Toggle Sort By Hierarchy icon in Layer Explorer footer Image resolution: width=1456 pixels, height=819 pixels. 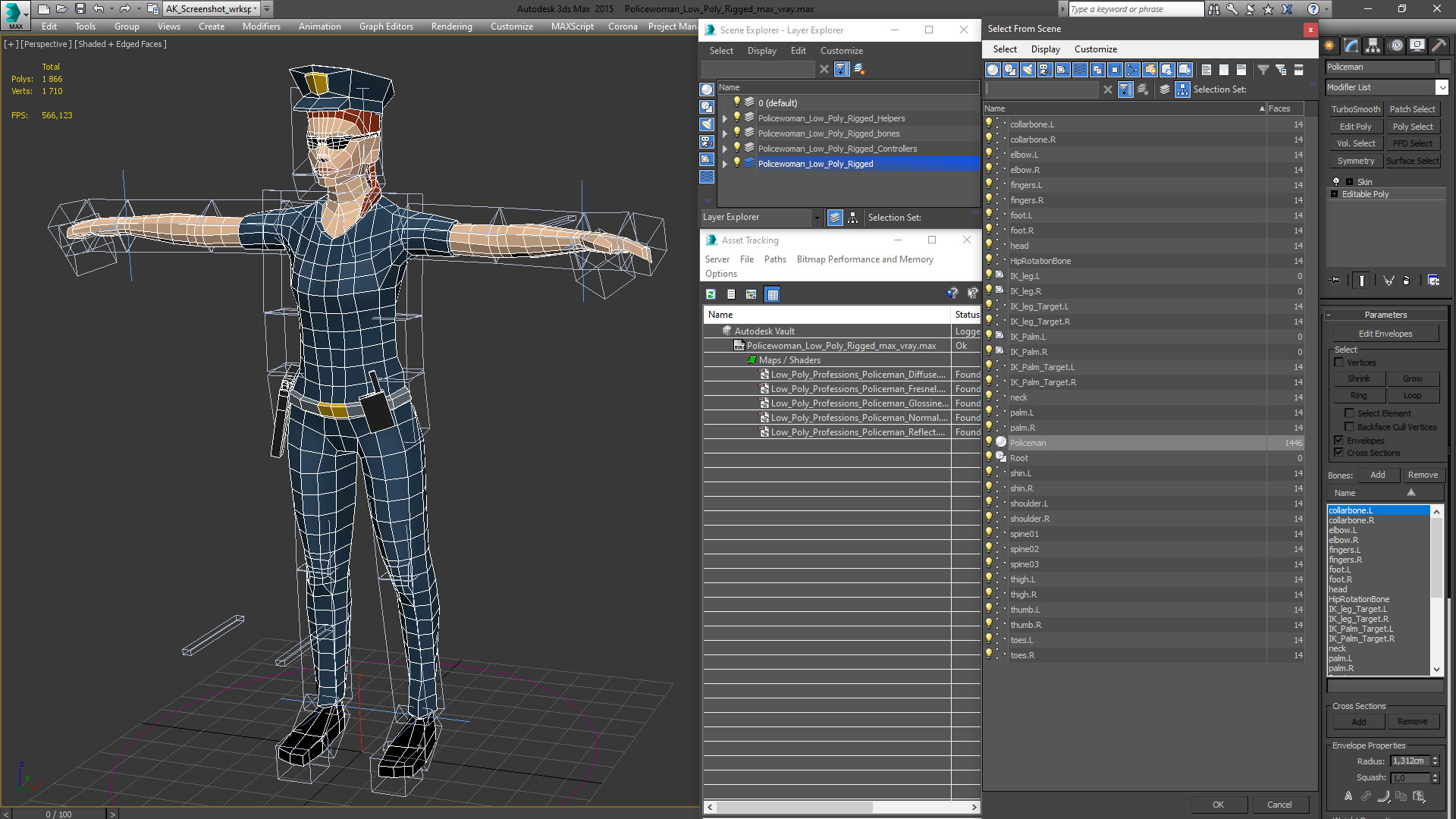pyautogui.click(x=853, y=218)
